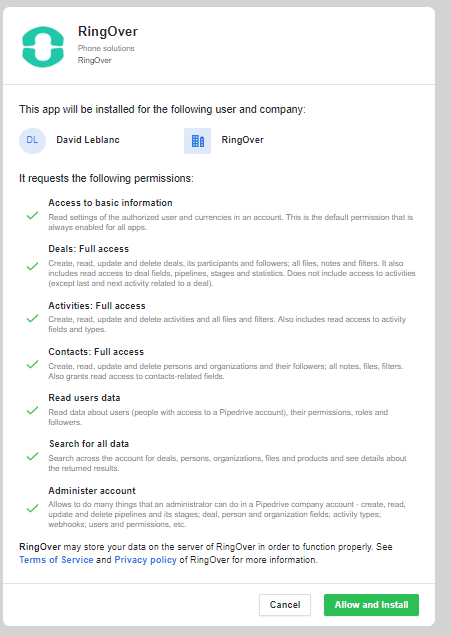Click checkmark beside Access to basic information
Image resolution: width=451 pixels, height=636 pixels.
point(32,215)
